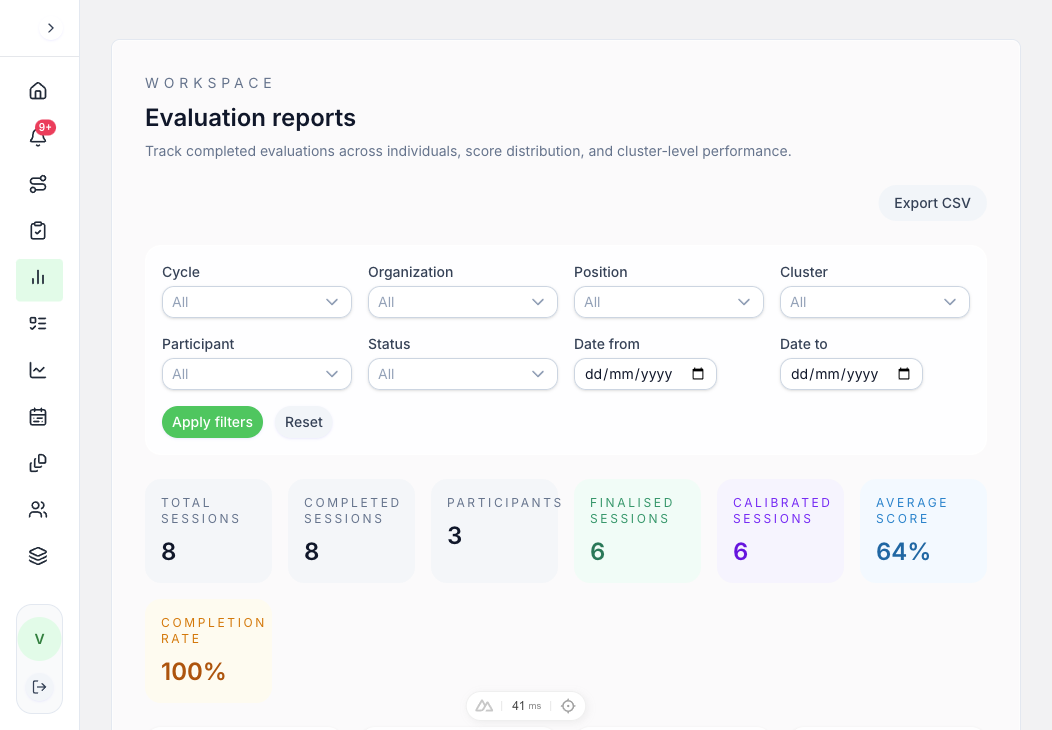Click the 41 ms timing indicator
The width and height of the screenshot is (1052, 730).
pyautogui.click(x=526, y=706)
